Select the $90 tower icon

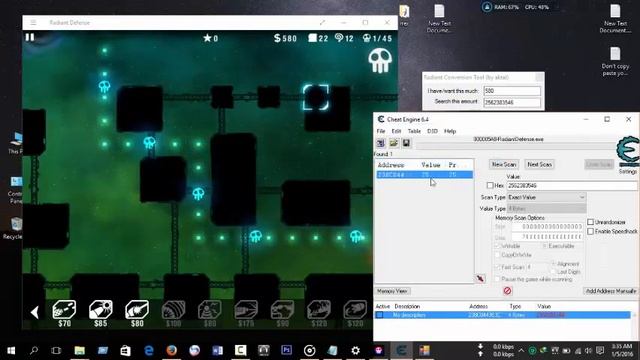(x=282, y=313)
